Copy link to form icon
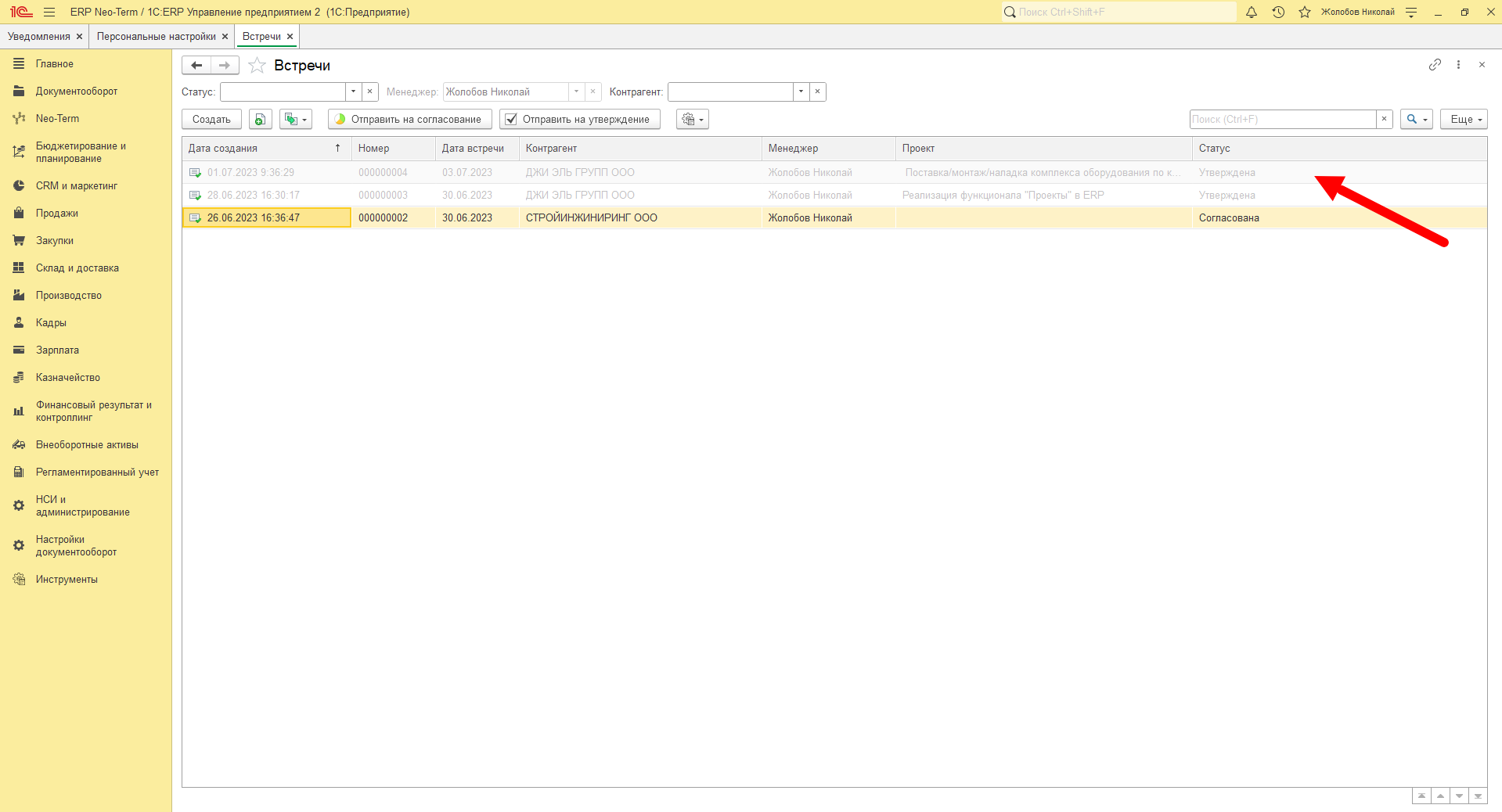The height and width of the screenshot is (812, 1502). click(1435, 65)
